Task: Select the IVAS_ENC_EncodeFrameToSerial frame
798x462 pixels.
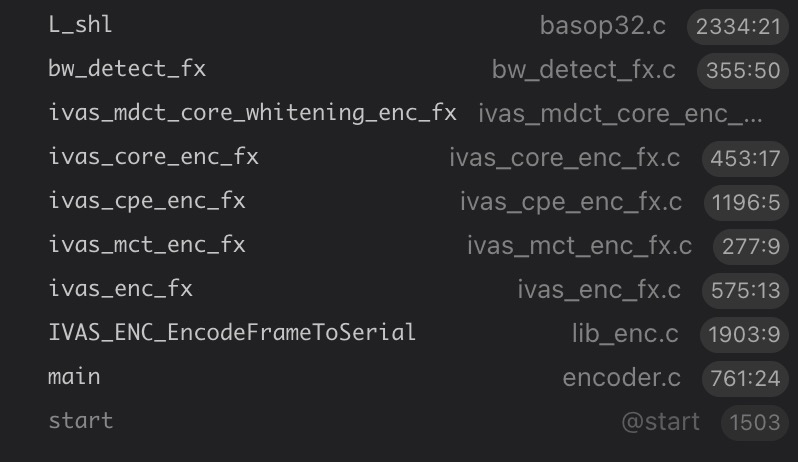Action: click(232, 332)
